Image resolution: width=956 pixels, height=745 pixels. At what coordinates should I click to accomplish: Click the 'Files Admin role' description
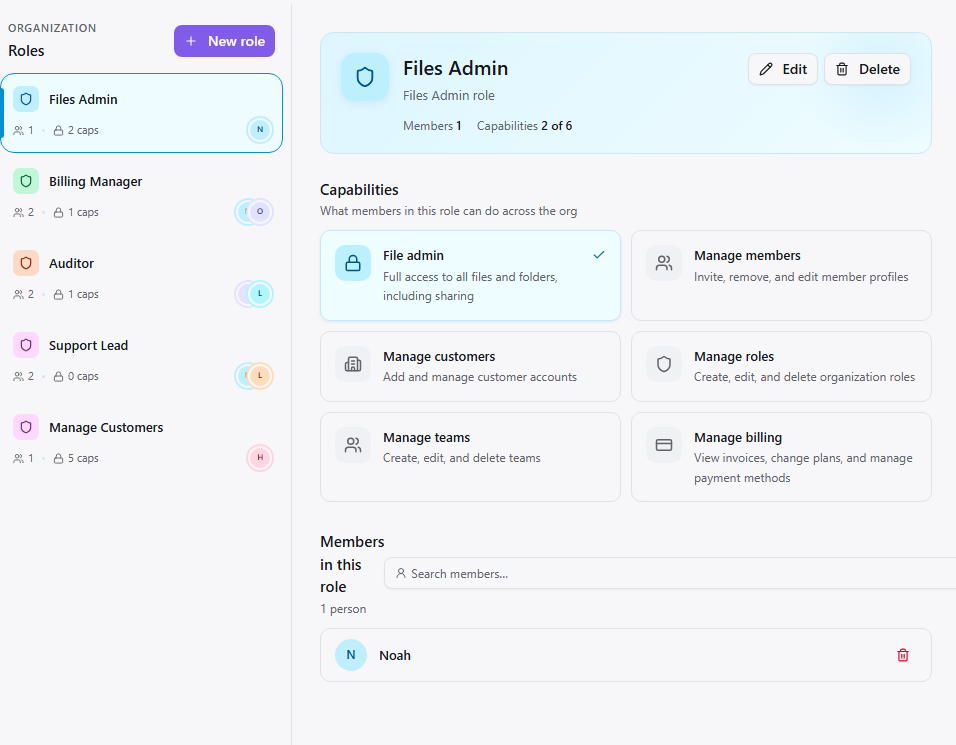[x=449, y=95]
